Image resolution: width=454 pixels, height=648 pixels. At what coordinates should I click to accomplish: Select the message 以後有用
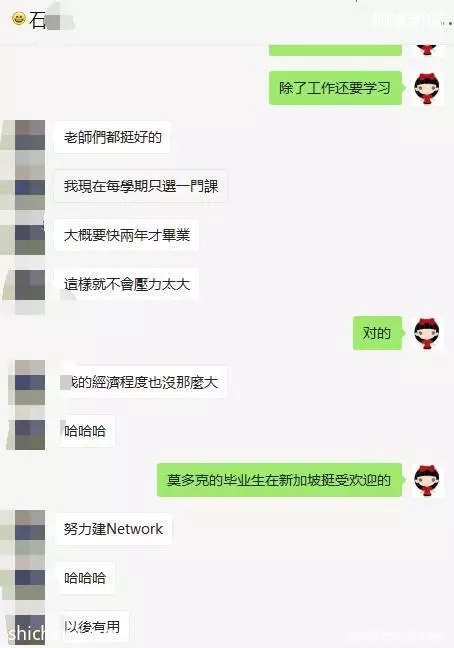94,627
